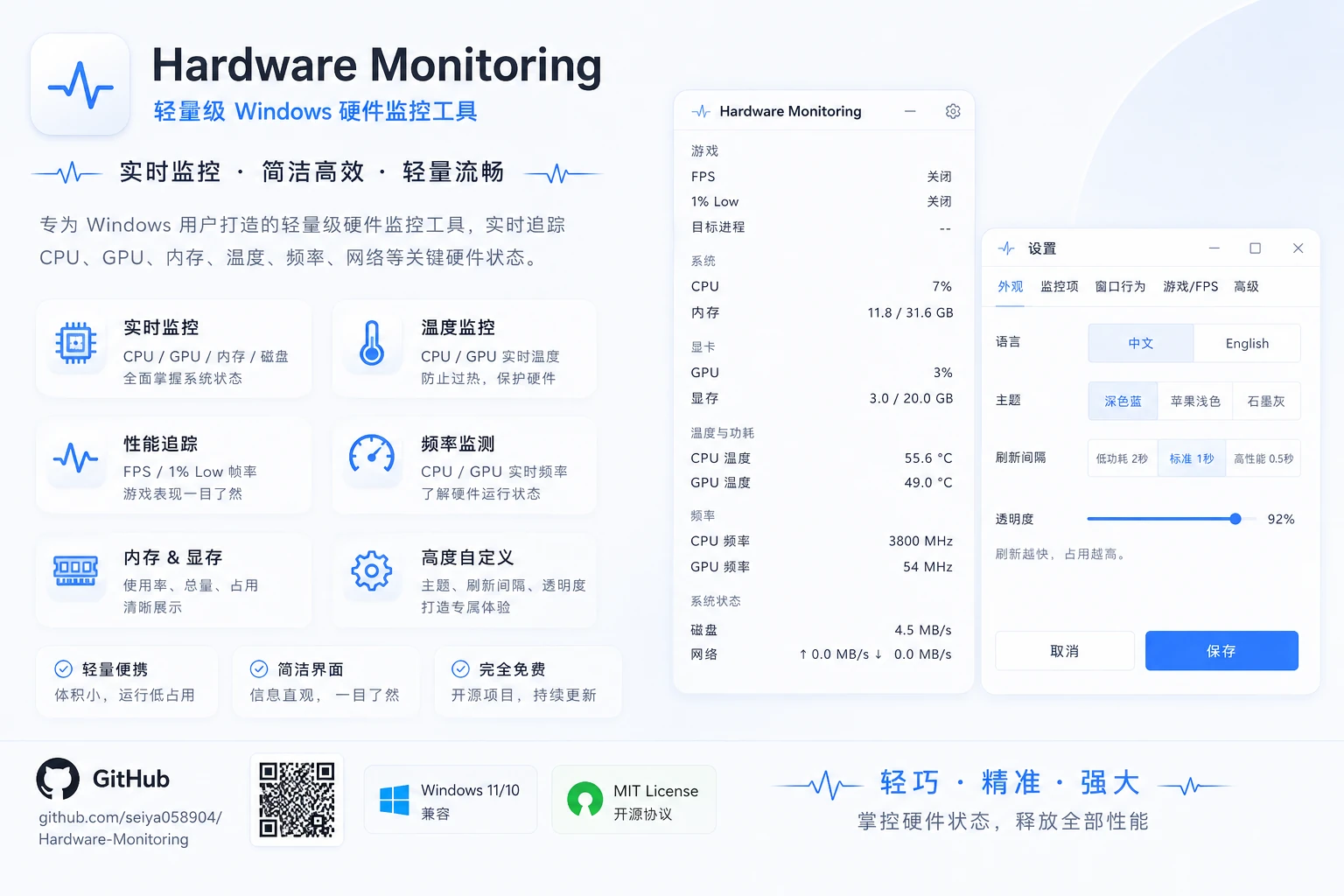The width and height of the screenshot is (1344, 896).
Task: Switch to the 监控项 tab
Action: pyautogui.click(x=1060, y=287)
